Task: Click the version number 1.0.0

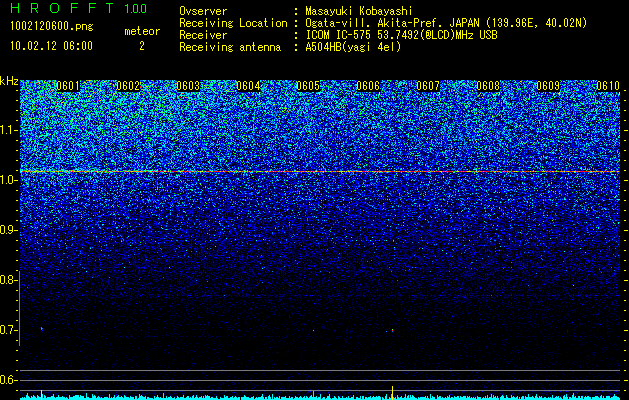Action: point(136,8)
